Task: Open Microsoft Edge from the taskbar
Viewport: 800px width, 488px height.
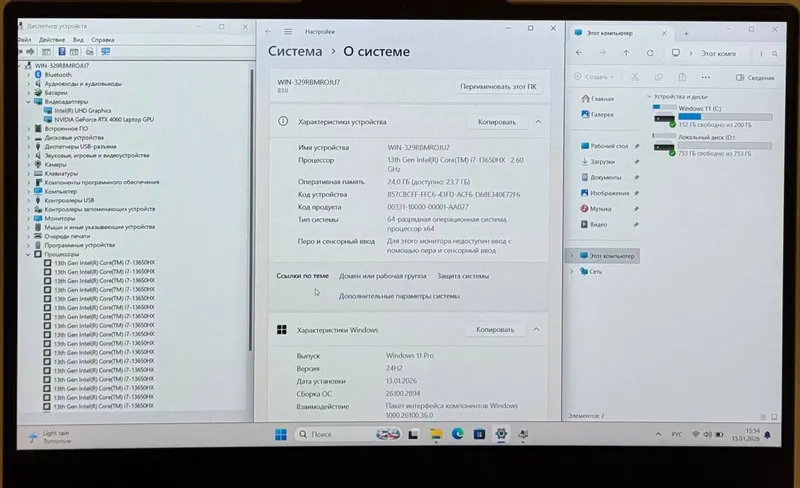Action: pyautogui.click(x=458, y=434)
